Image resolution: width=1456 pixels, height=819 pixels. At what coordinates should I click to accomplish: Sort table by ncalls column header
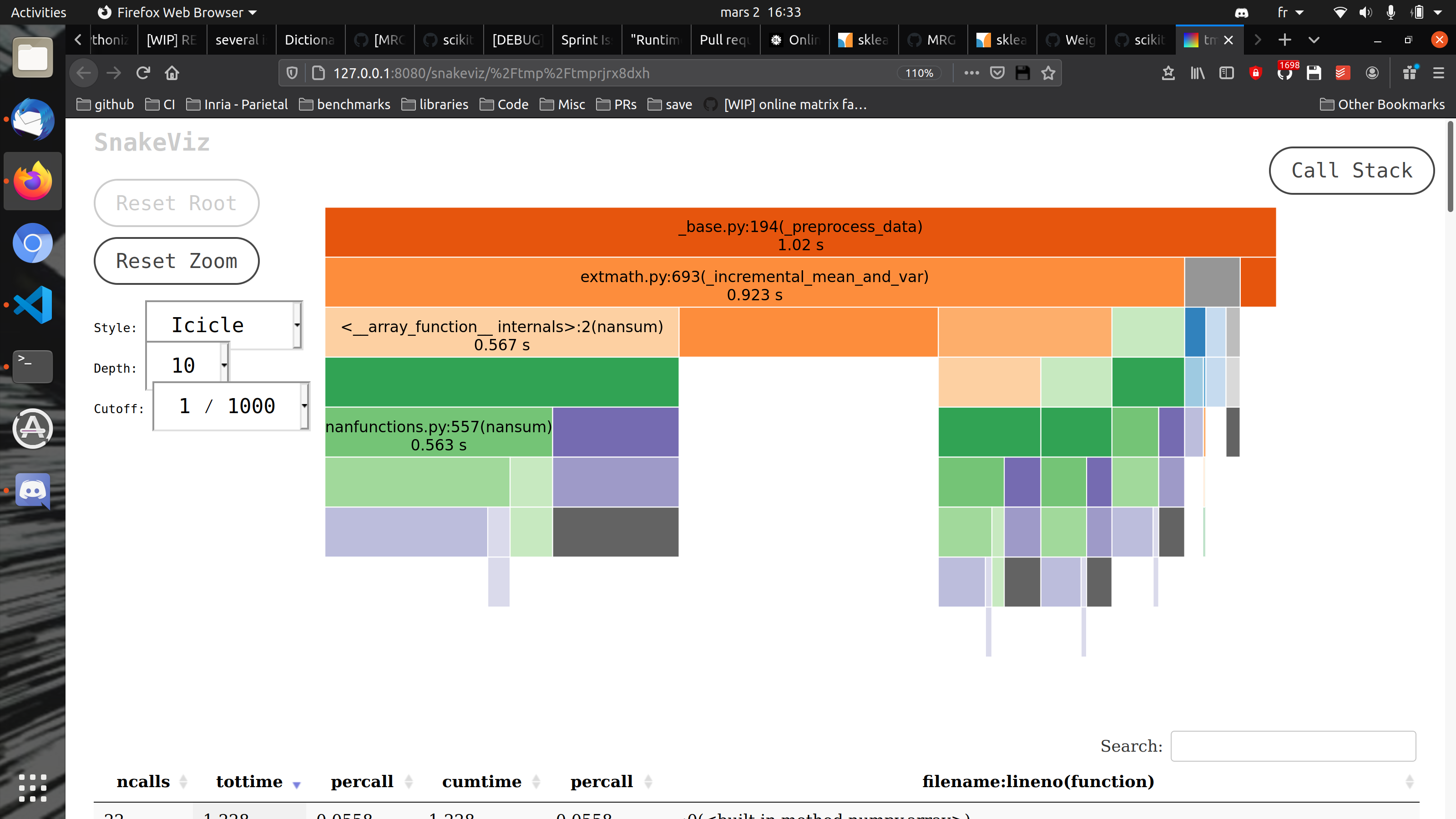pyautogui.click(x=143, y=781)
